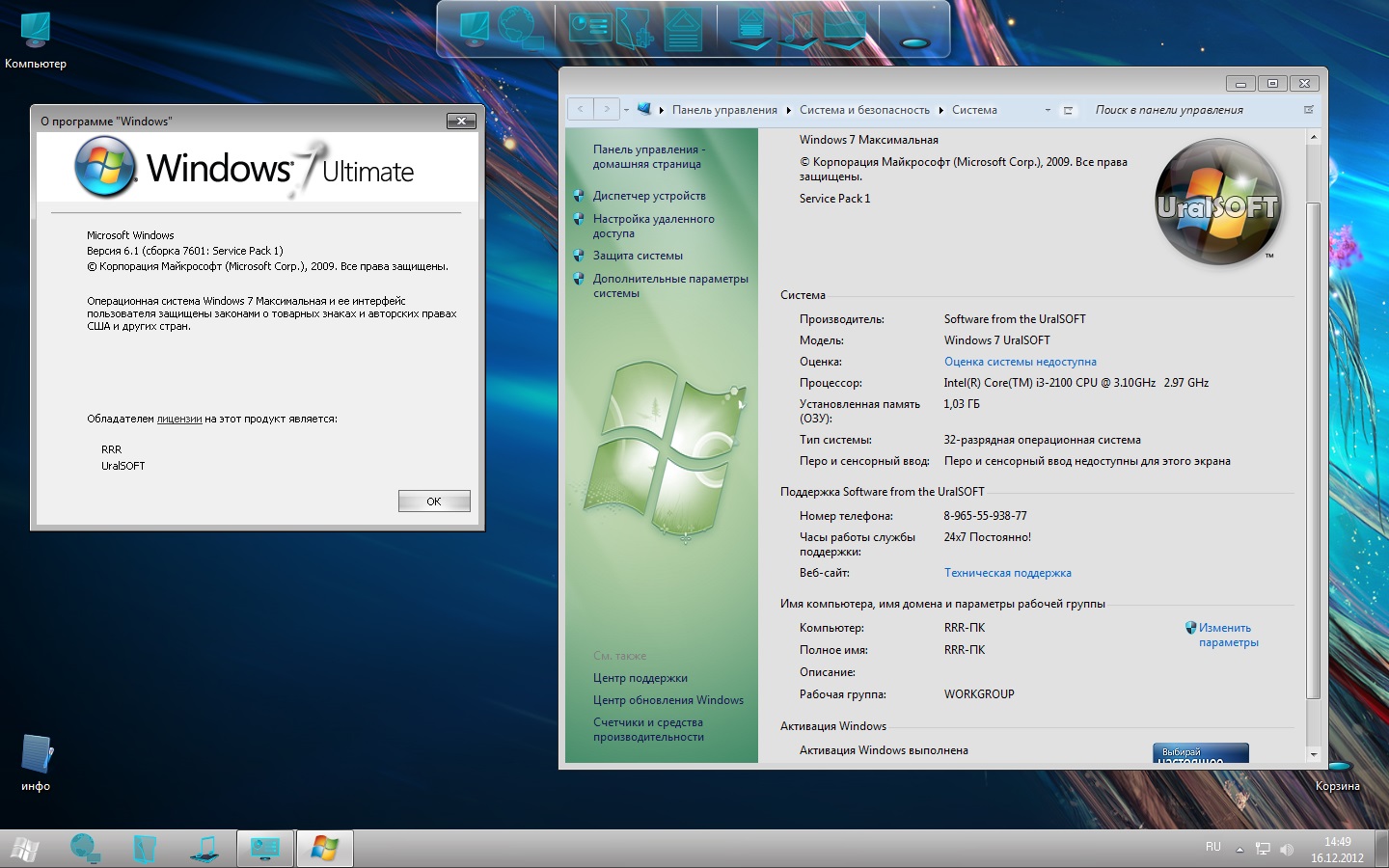
Task: Click WORKGROUP value text
Action: (x=979, y=694)
